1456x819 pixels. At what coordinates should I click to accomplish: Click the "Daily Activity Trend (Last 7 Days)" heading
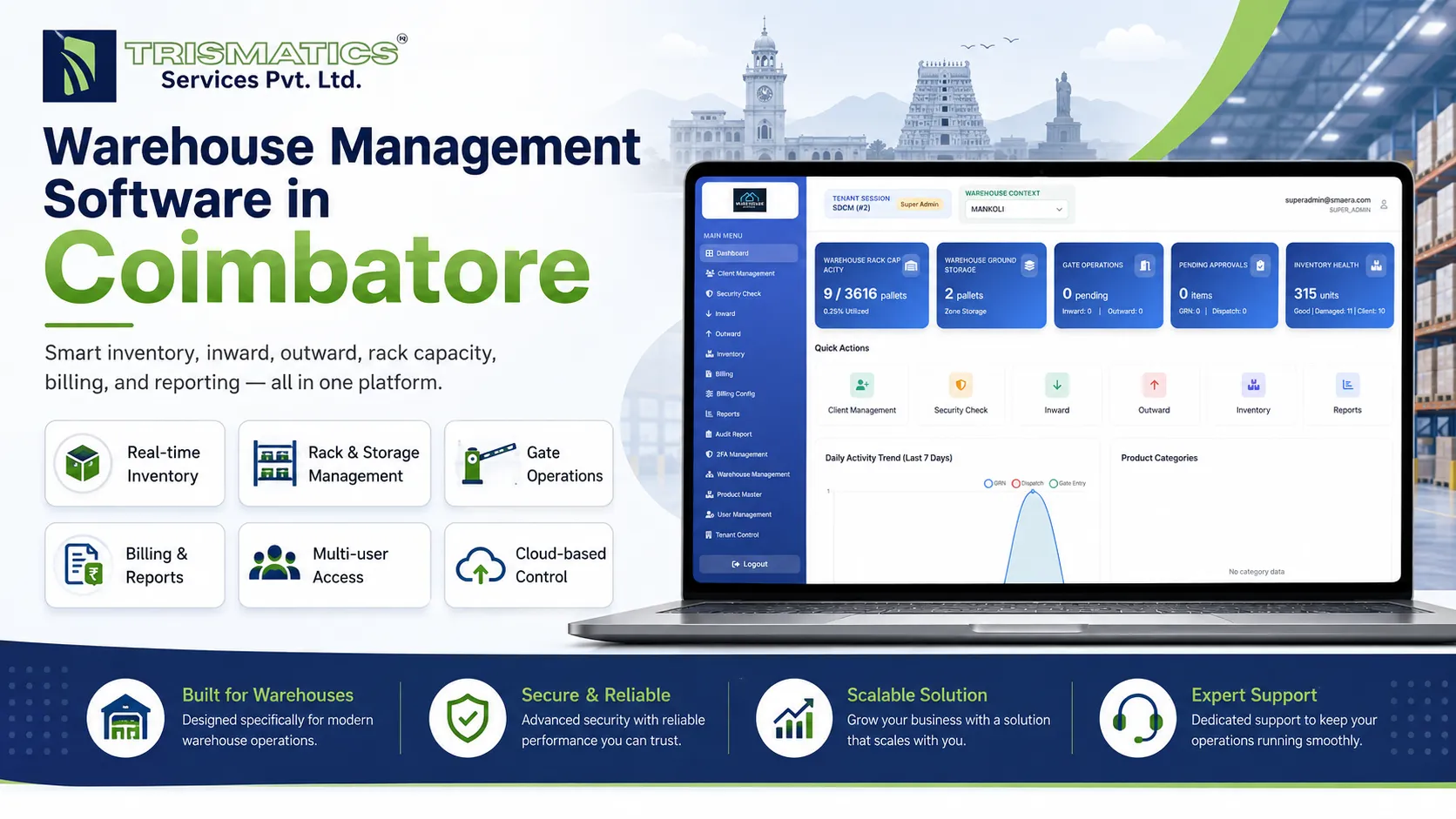tap(888, 458)
